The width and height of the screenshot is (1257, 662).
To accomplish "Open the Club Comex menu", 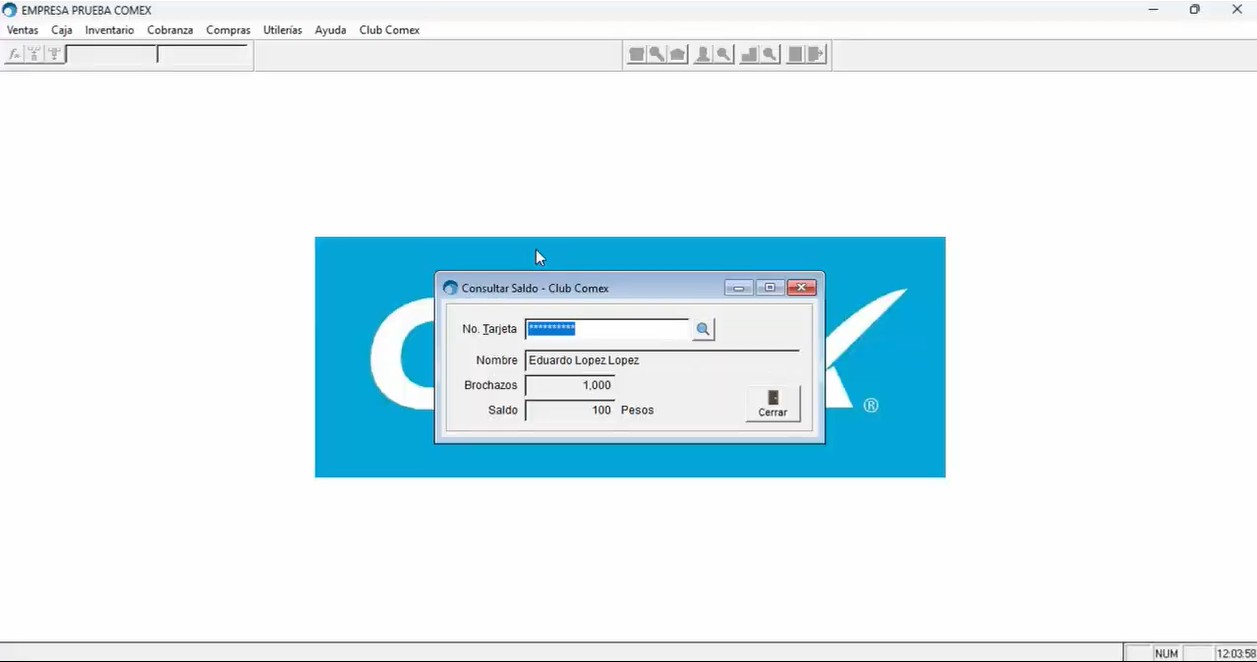I will [x=389, y=30].
